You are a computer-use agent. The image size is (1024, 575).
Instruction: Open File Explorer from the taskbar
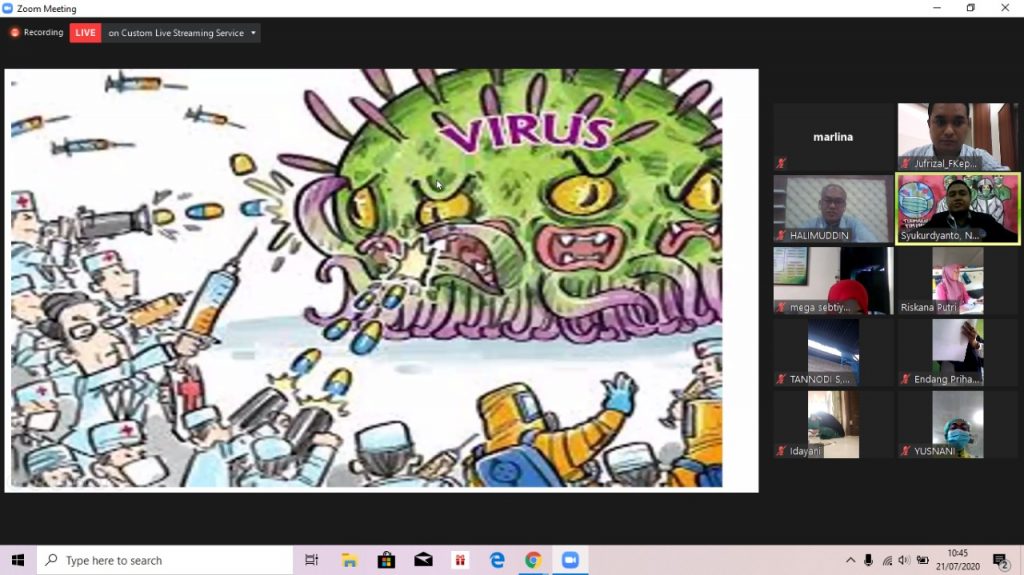coord(349,560)
